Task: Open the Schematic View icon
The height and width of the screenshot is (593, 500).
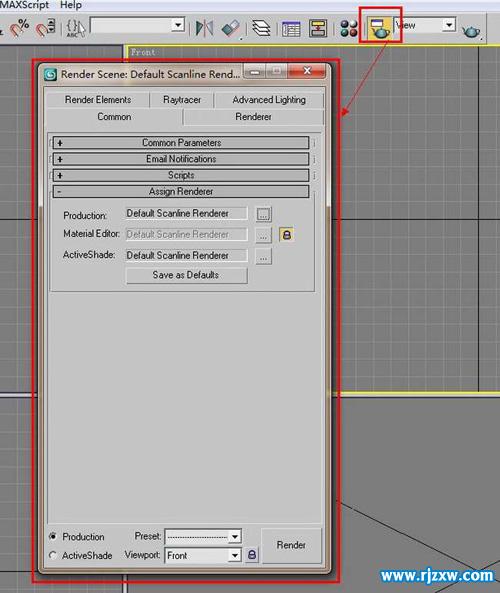Action: 318,28
